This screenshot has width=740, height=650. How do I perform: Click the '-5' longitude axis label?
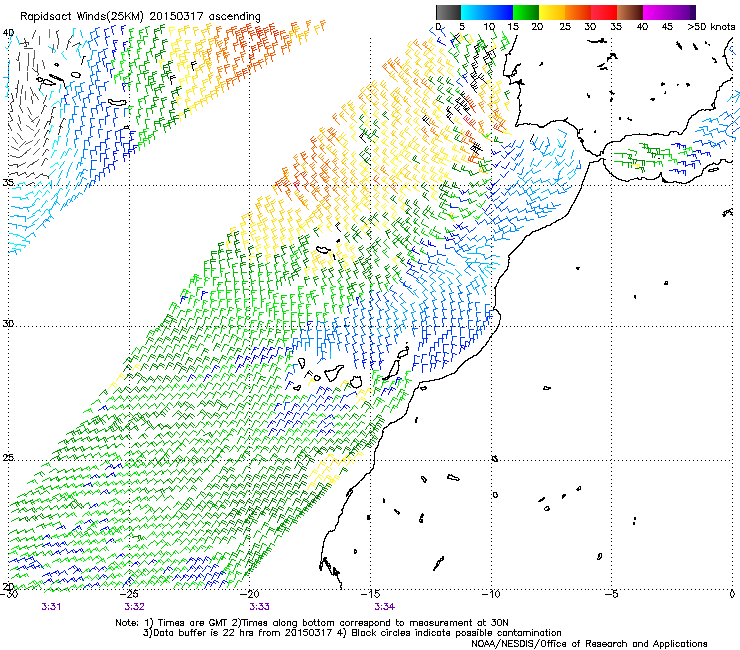(x=611, y=594)
